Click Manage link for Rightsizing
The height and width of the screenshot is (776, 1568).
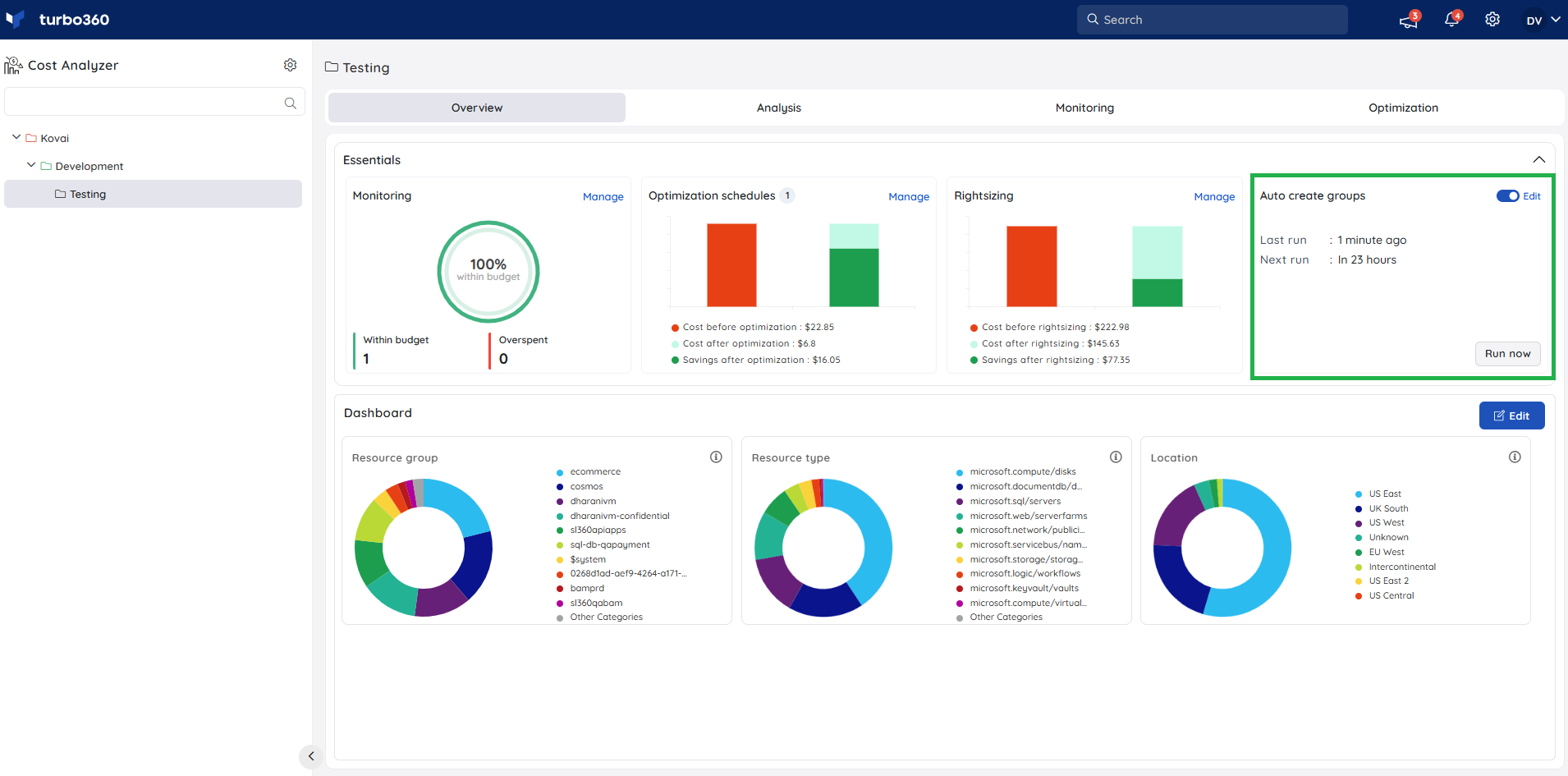pos(1214,196)
